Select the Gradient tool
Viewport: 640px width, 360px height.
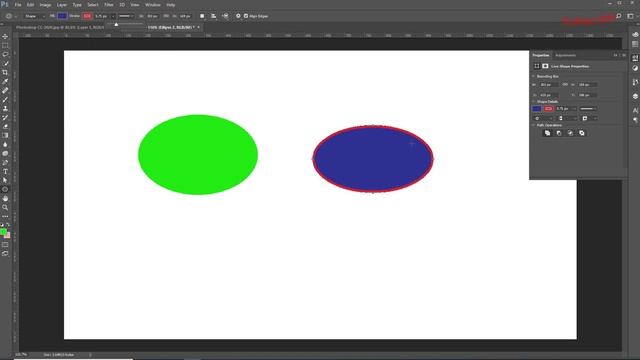point(5,135)
